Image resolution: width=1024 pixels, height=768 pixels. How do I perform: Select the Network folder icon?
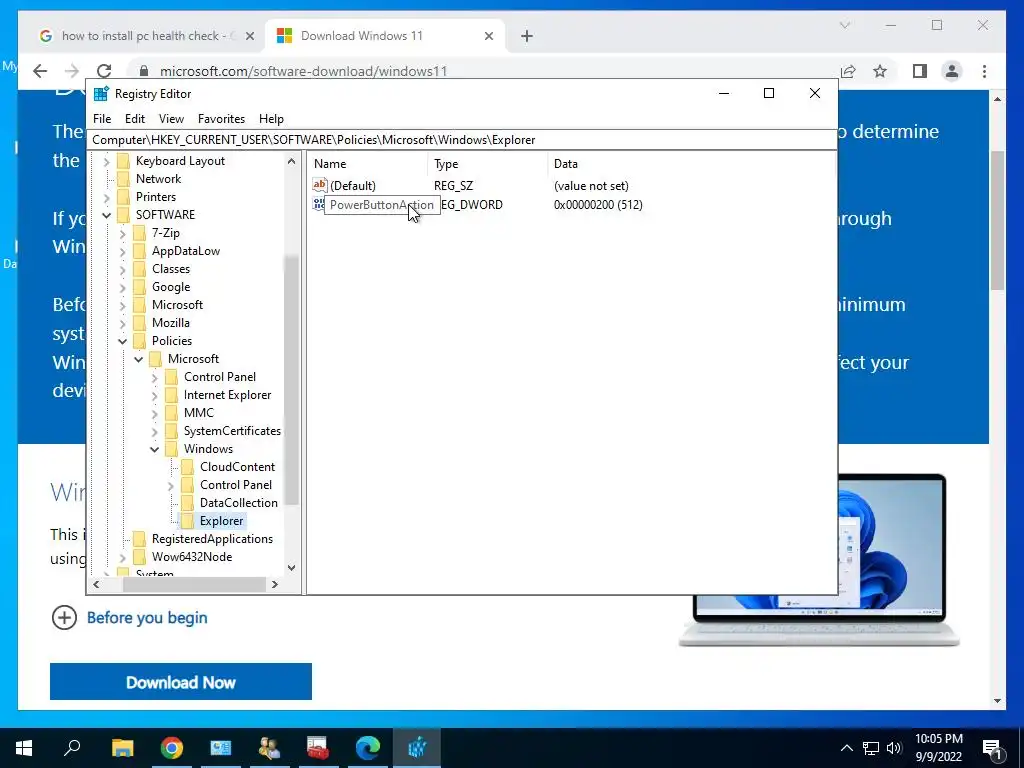pos(123,179)
